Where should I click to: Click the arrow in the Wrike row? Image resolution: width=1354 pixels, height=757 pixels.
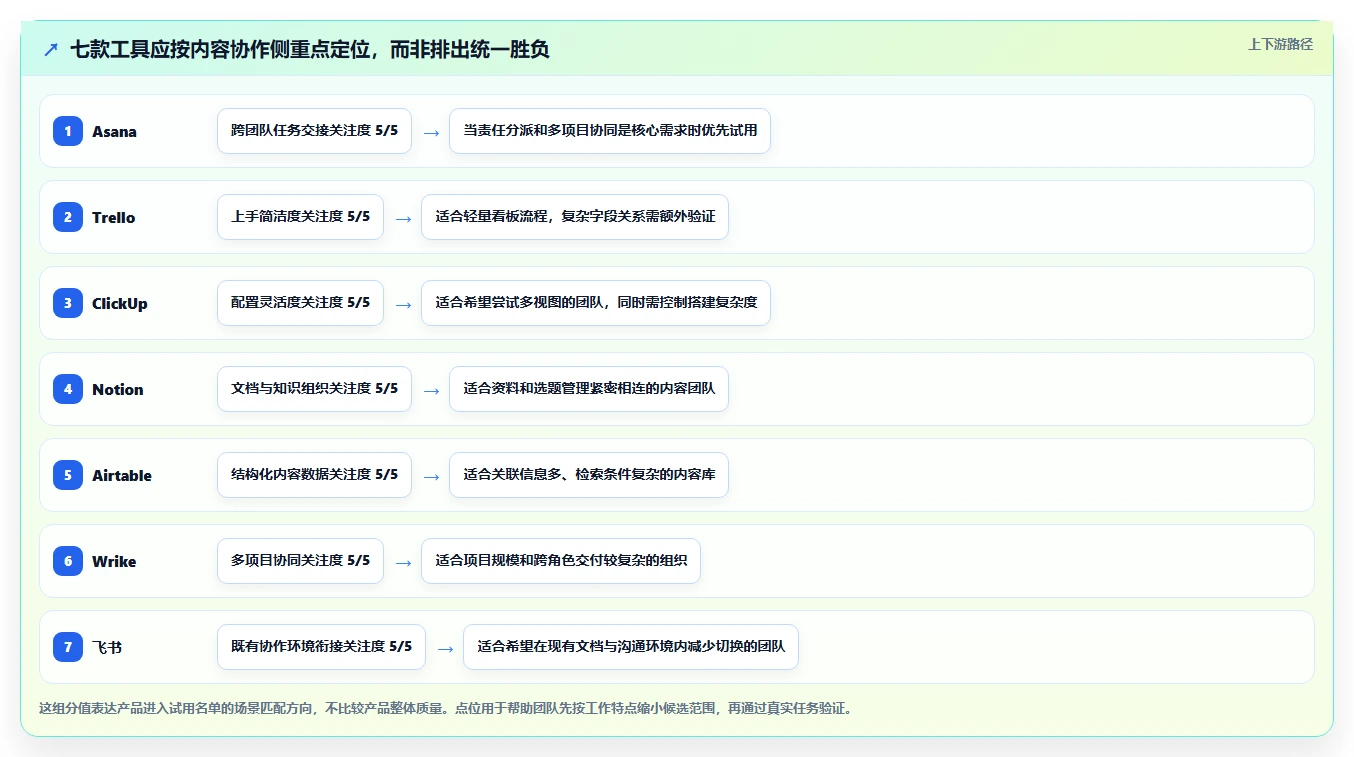[x=403, y=562]
